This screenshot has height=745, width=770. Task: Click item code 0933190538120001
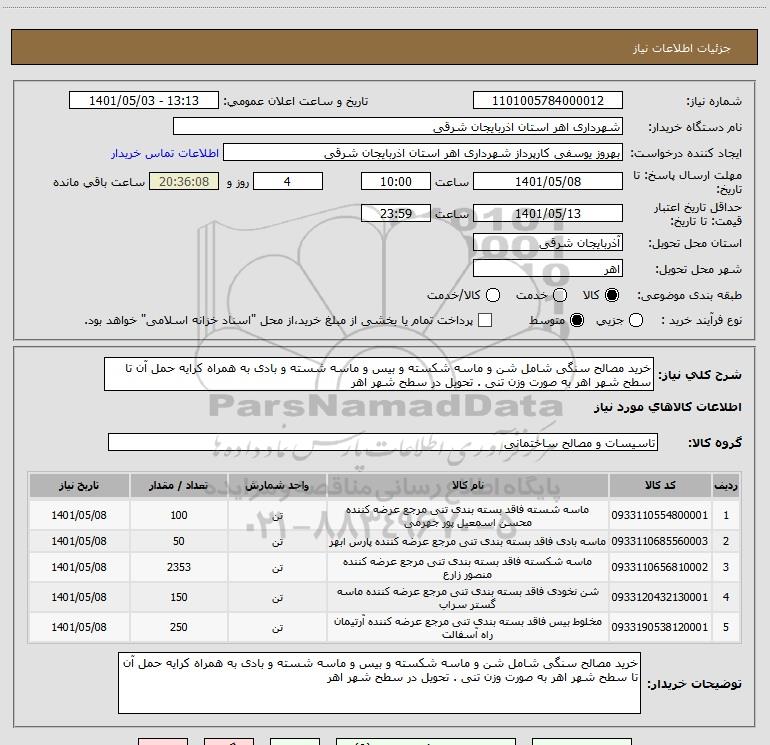point(660,627)
